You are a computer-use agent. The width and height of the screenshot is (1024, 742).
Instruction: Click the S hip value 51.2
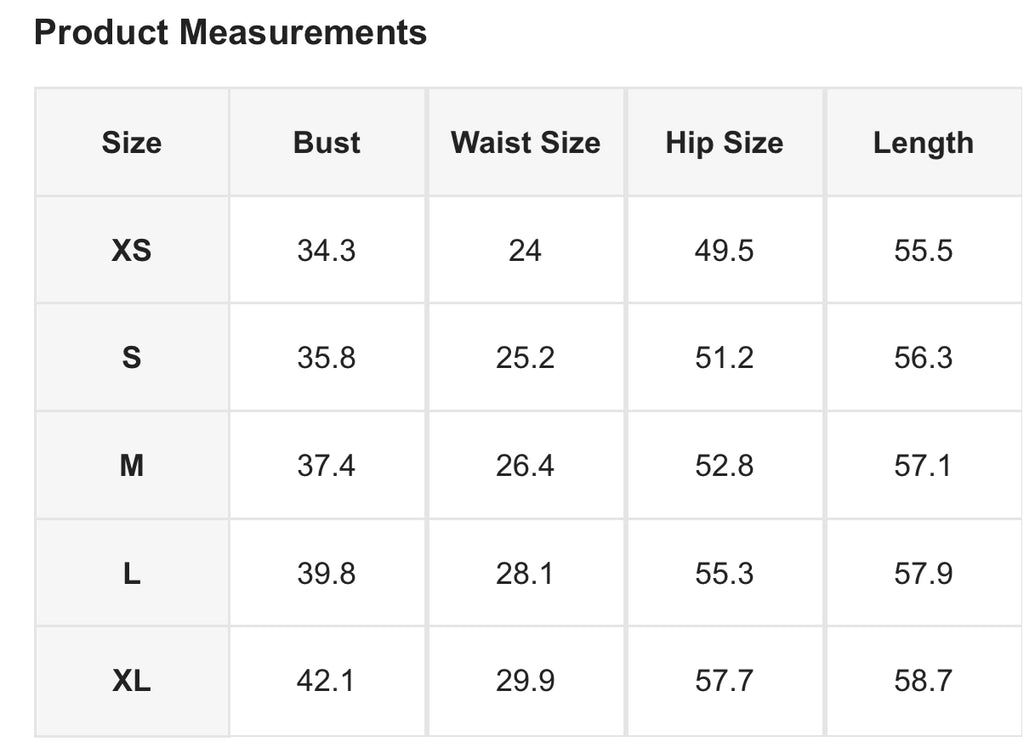coord(724,357)
